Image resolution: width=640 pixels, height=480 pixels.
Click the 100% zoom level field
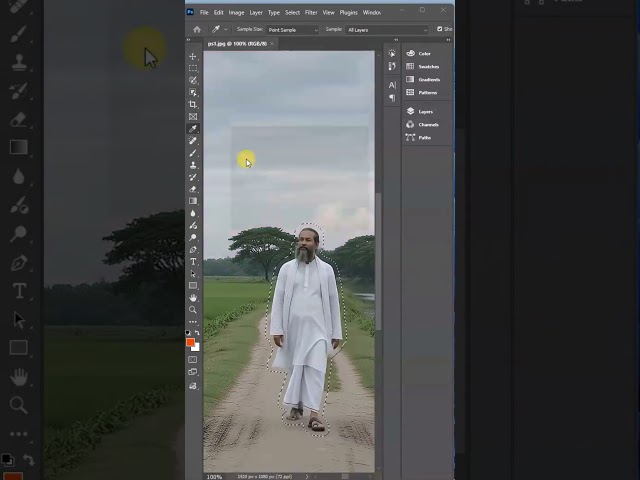(214, 476)
